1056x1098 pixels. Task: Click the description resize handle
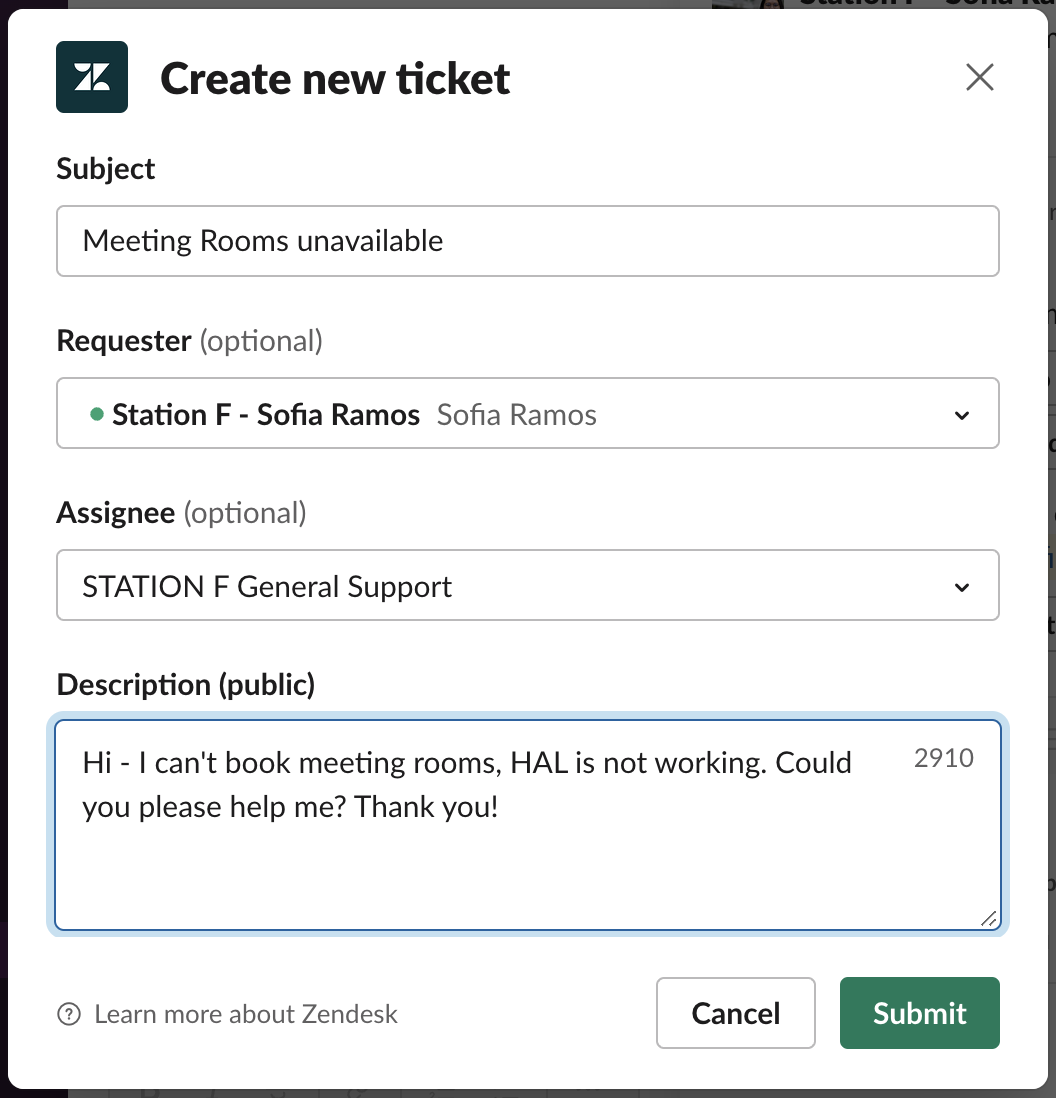click(x=988, y=919)
